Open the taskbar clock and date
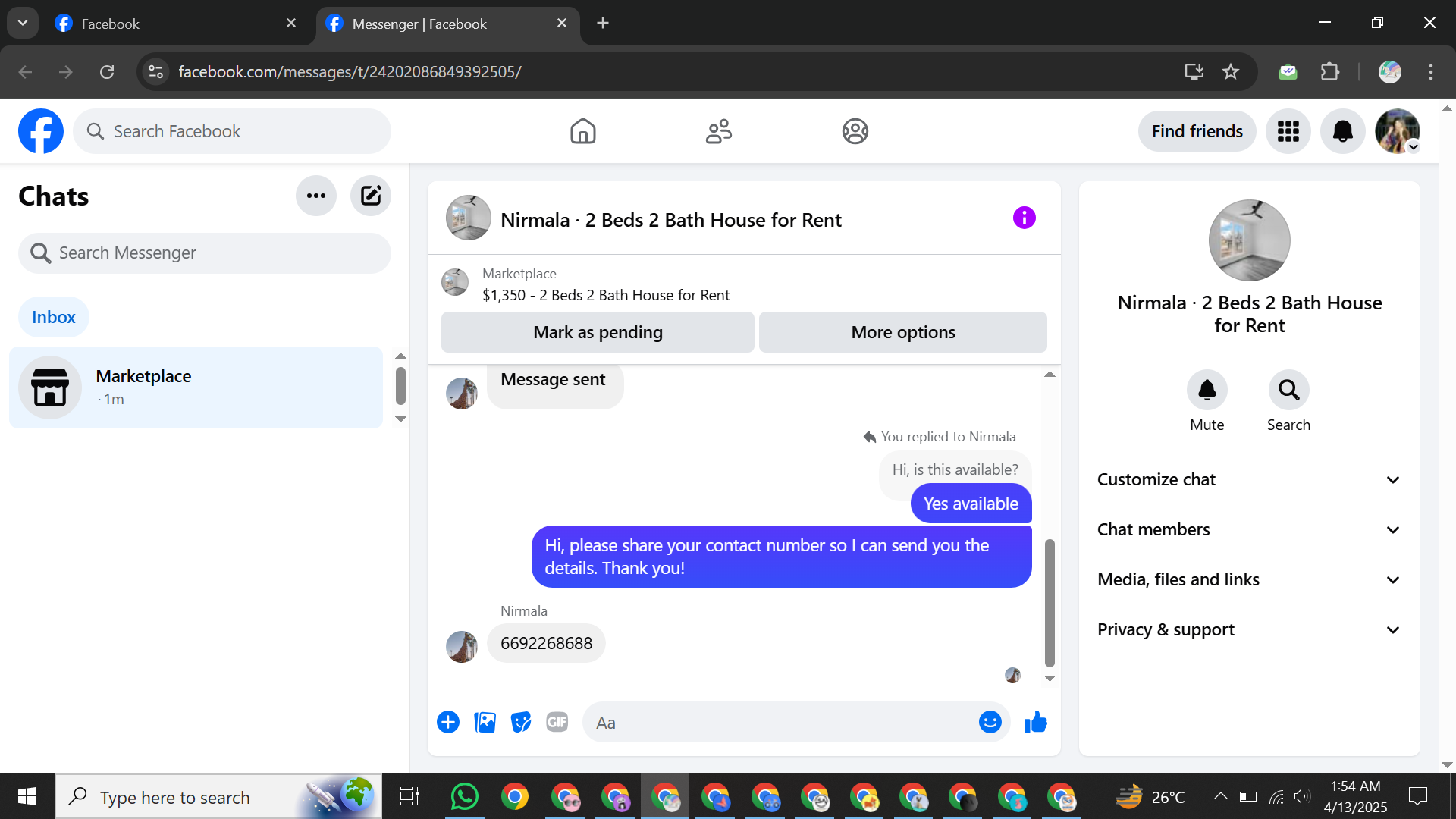Viewport: 1456px width, 819px height. 1355,796
